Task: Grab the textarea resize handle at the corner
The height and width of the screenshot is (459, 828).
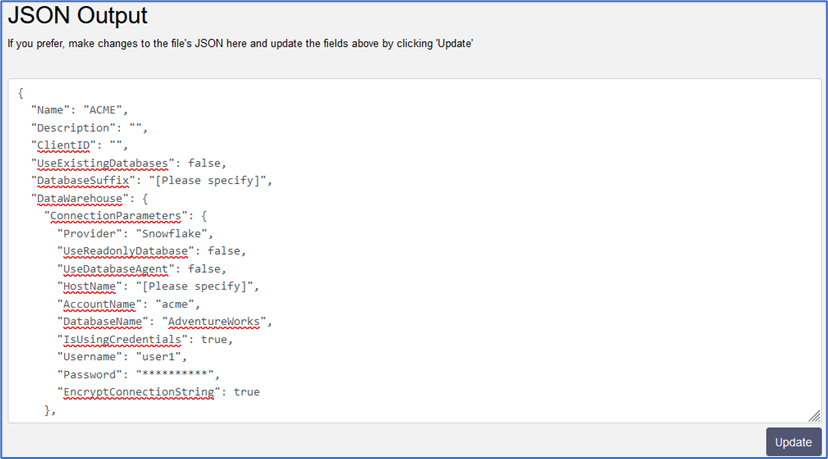Action: click(x=815, y=416)
